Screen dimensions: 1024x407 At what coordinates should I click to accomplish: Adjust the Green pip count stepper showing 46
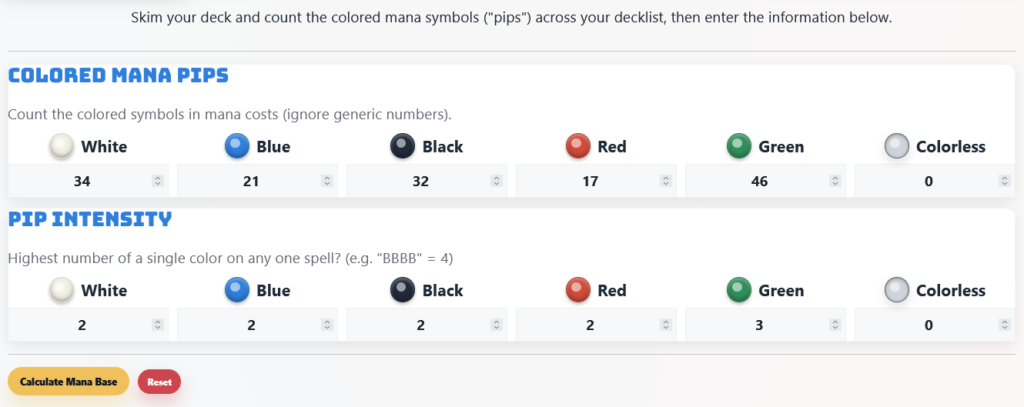(836, 181)
